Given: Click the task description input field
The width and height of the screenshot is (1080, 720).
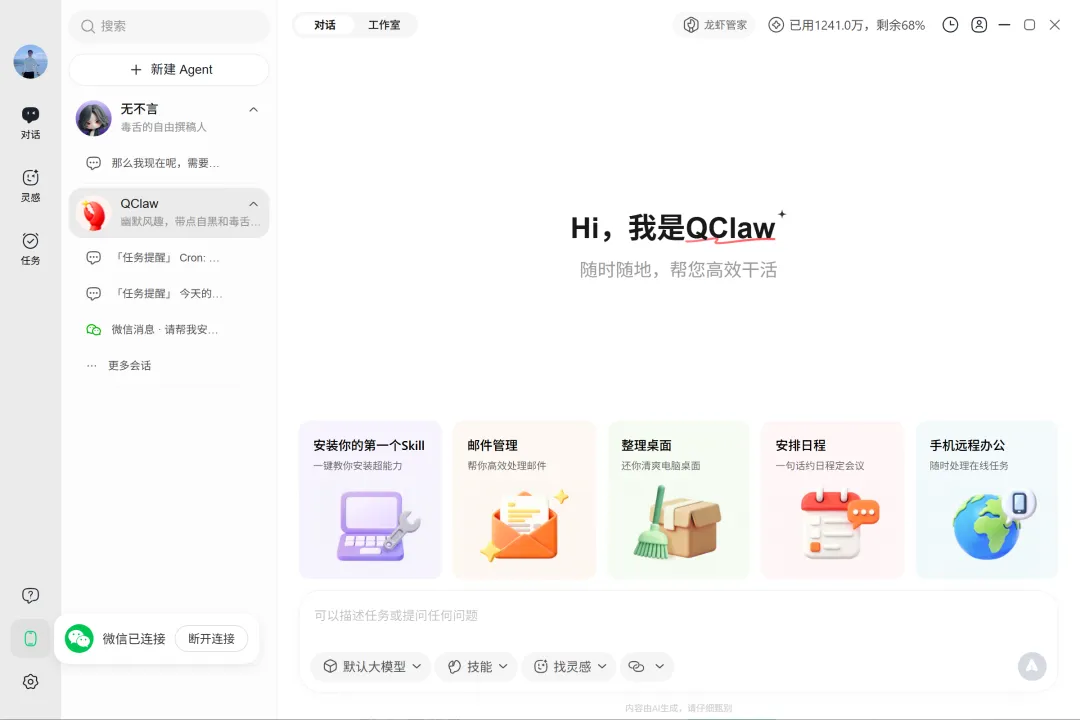Looking at the screenshot, I should pos(678,615).
